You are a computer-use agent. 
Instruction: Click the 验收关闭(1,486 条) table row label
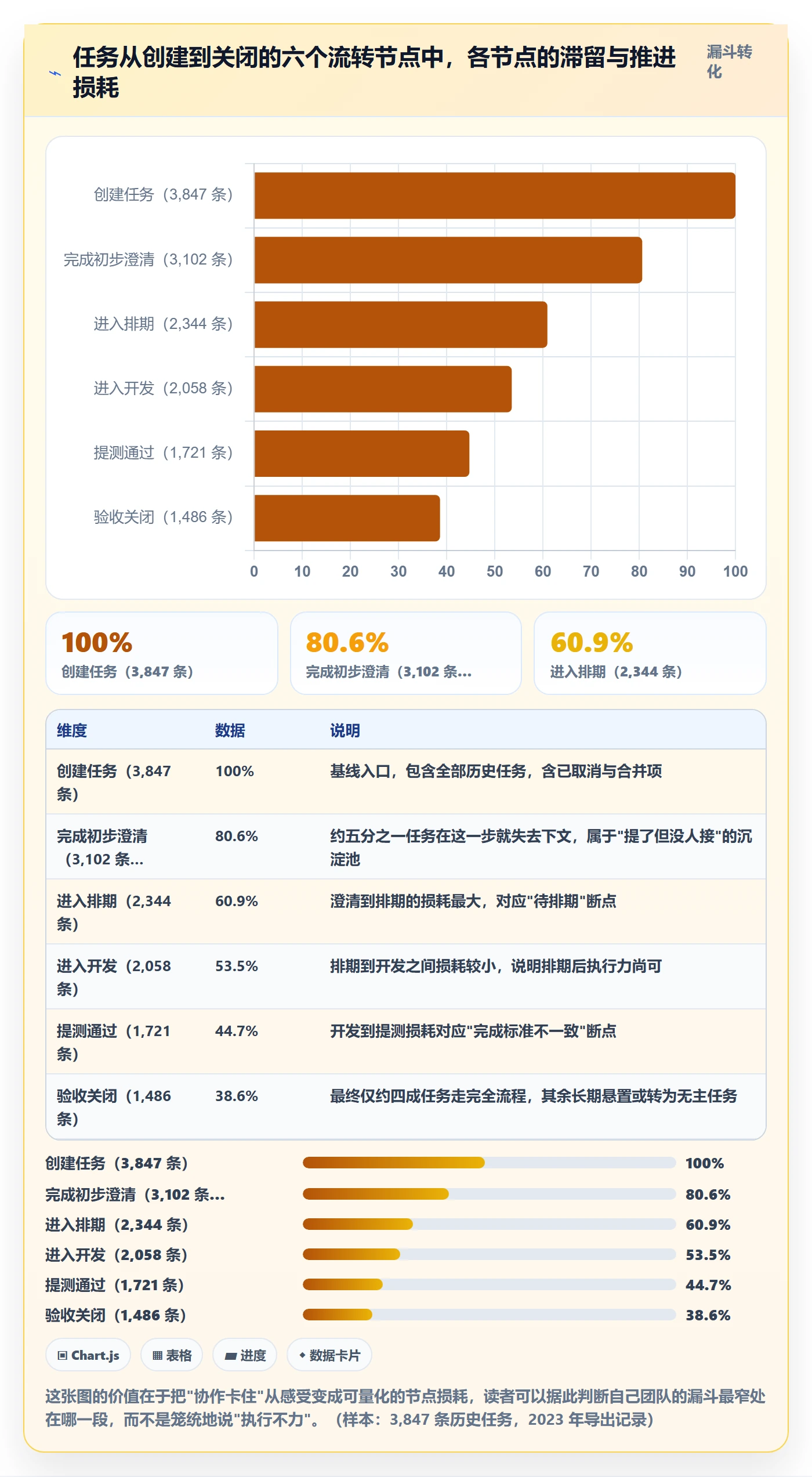[x=114, y=1107]
